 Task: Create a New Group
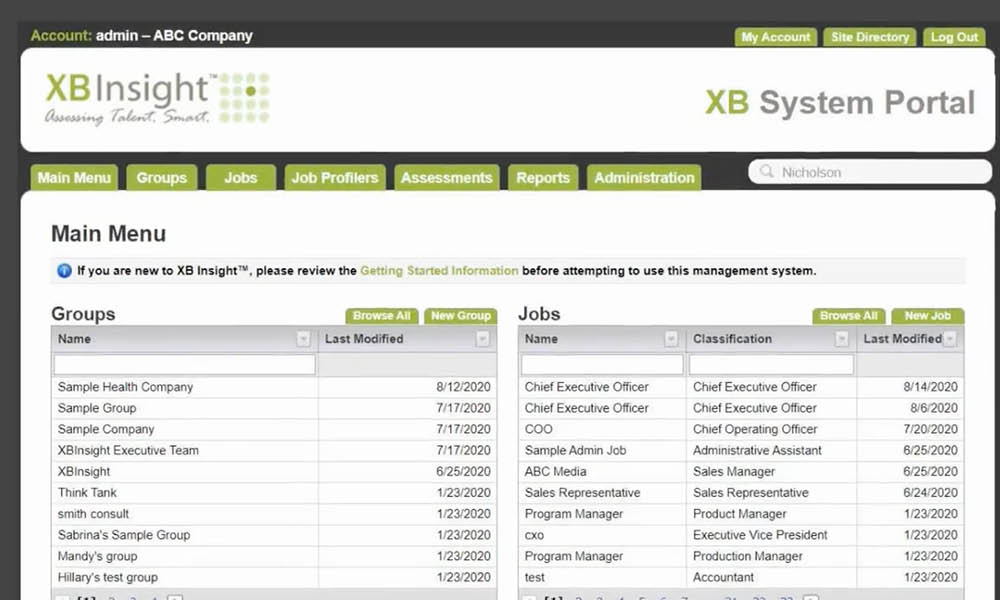point(460,316)
